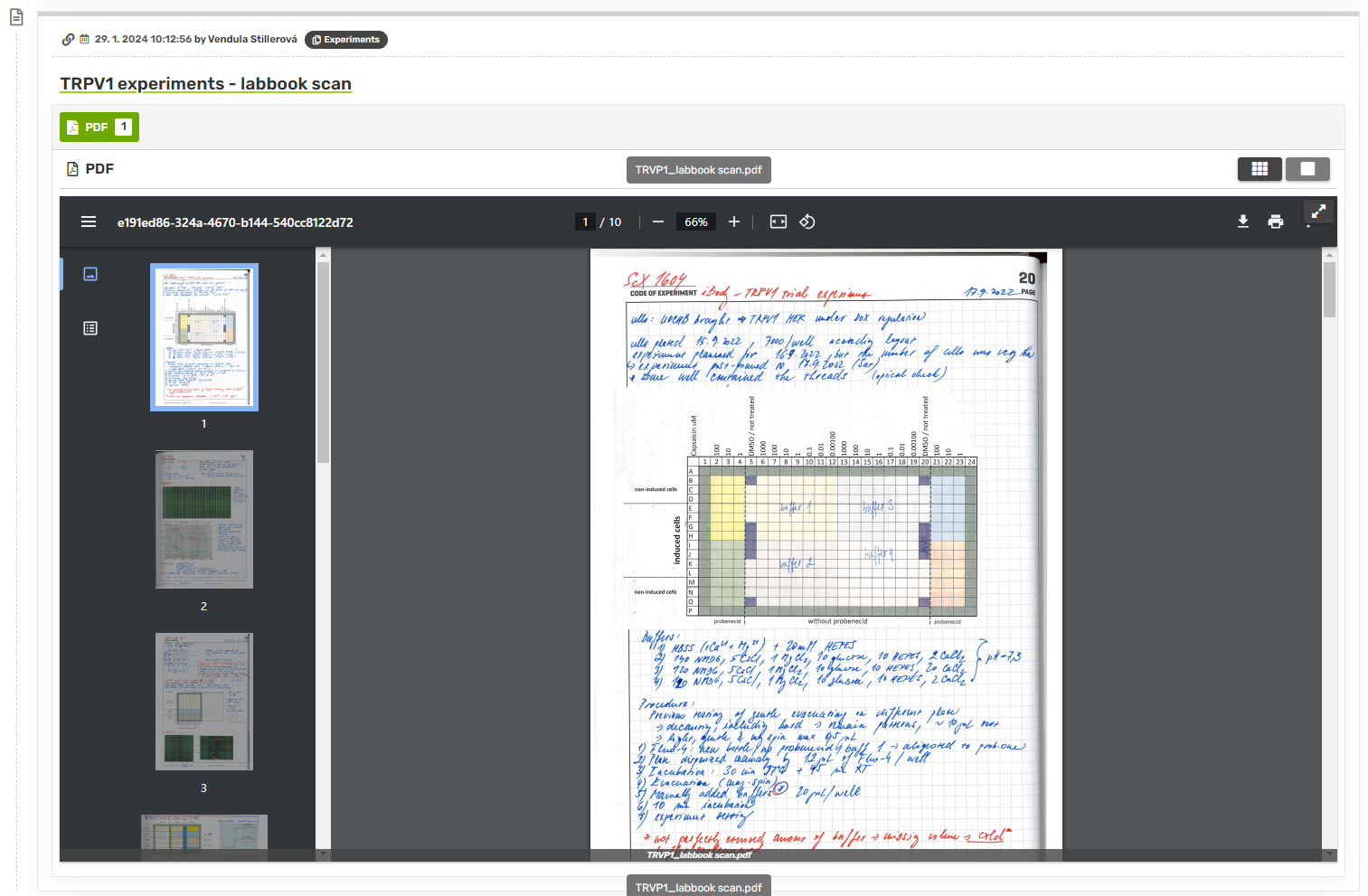Toggle the PDF sidebar hamburger menu
1368x896 pixels.
pos(89,222)
